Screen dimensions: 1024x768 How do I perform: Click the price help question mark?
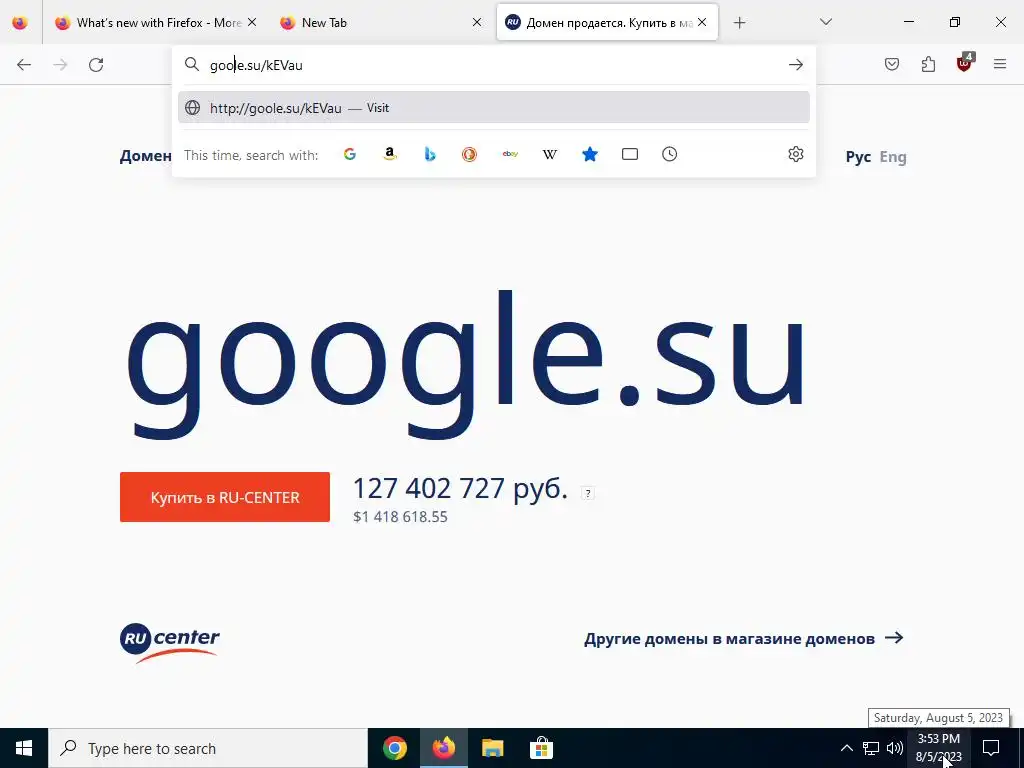[x=588, y=494]
